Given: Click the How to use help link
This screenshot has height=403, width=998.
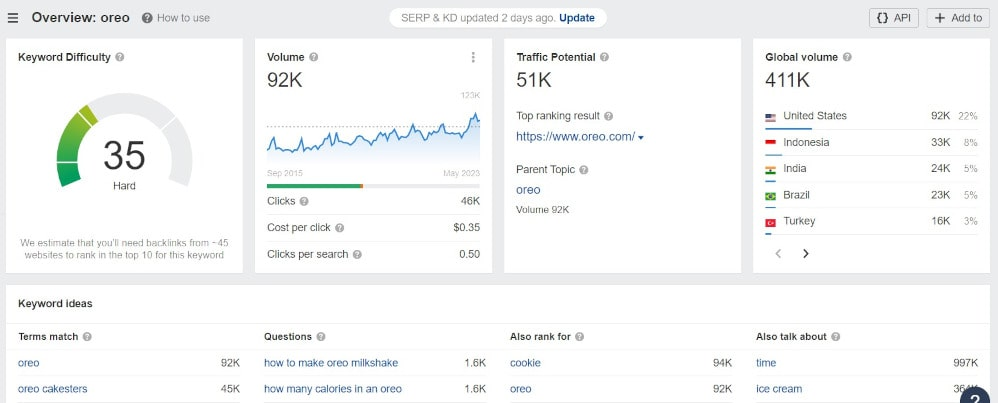Looking at the screenshot, I should pyautogui.click(x=176, y=18).
